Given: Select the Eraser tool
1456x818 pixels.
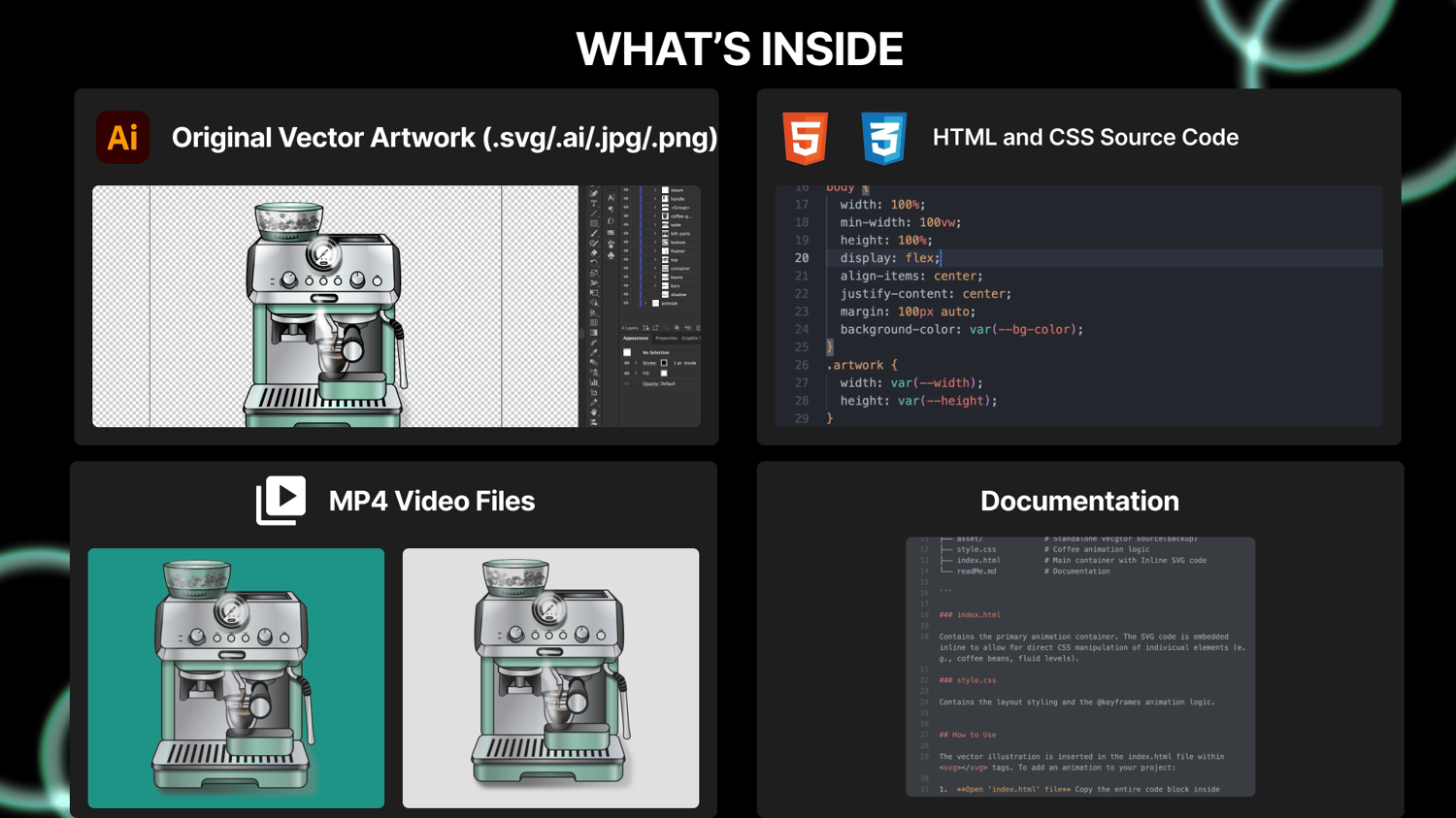Looking at the screenshot, I should 594,253.
